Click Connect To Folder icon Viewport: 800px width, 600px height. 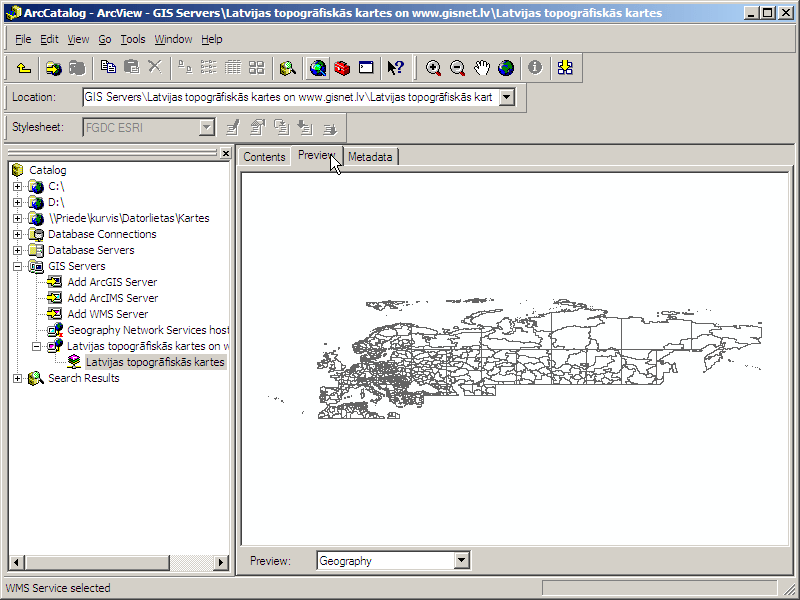tap(53, 67)
